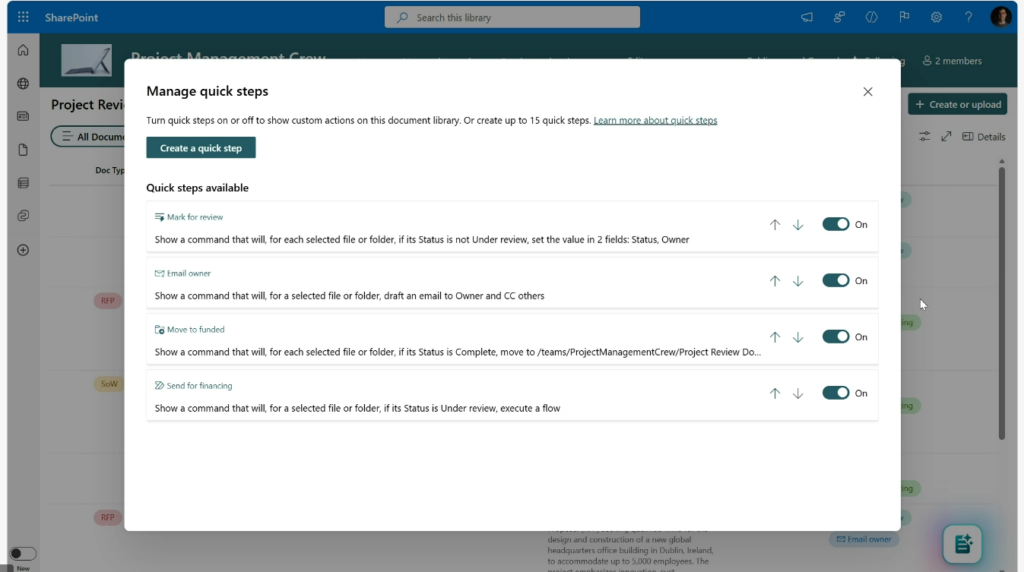Move 'Email owner' quick step down
Image resolution: width=1024 pixels, height=572 pixels.
tap(798, 281)
